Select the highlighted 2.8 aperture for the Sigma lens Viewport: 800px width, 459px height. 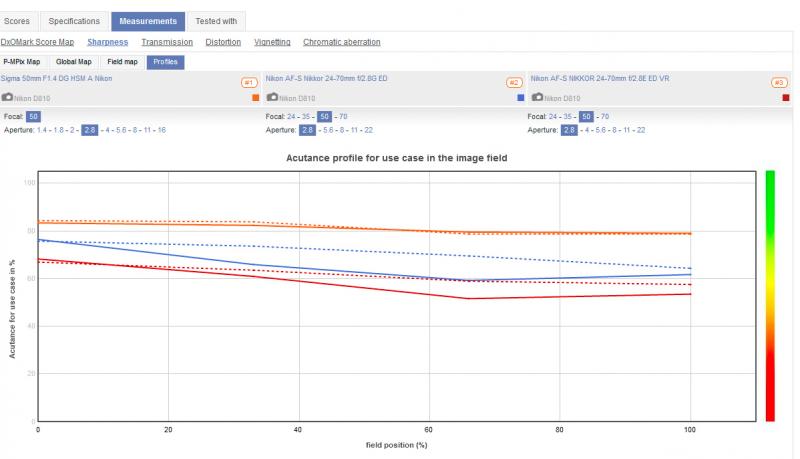tap(89, 130)
